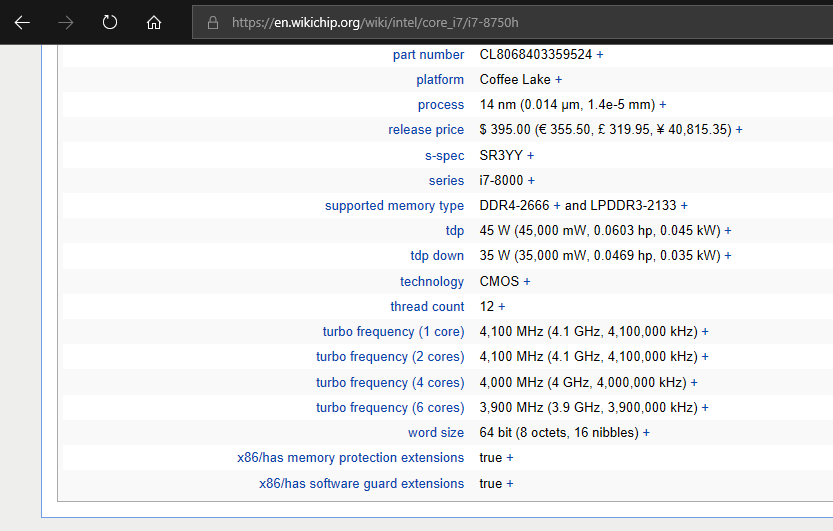Click the 'release price' property link
The image size is (833, 531).
426,130
